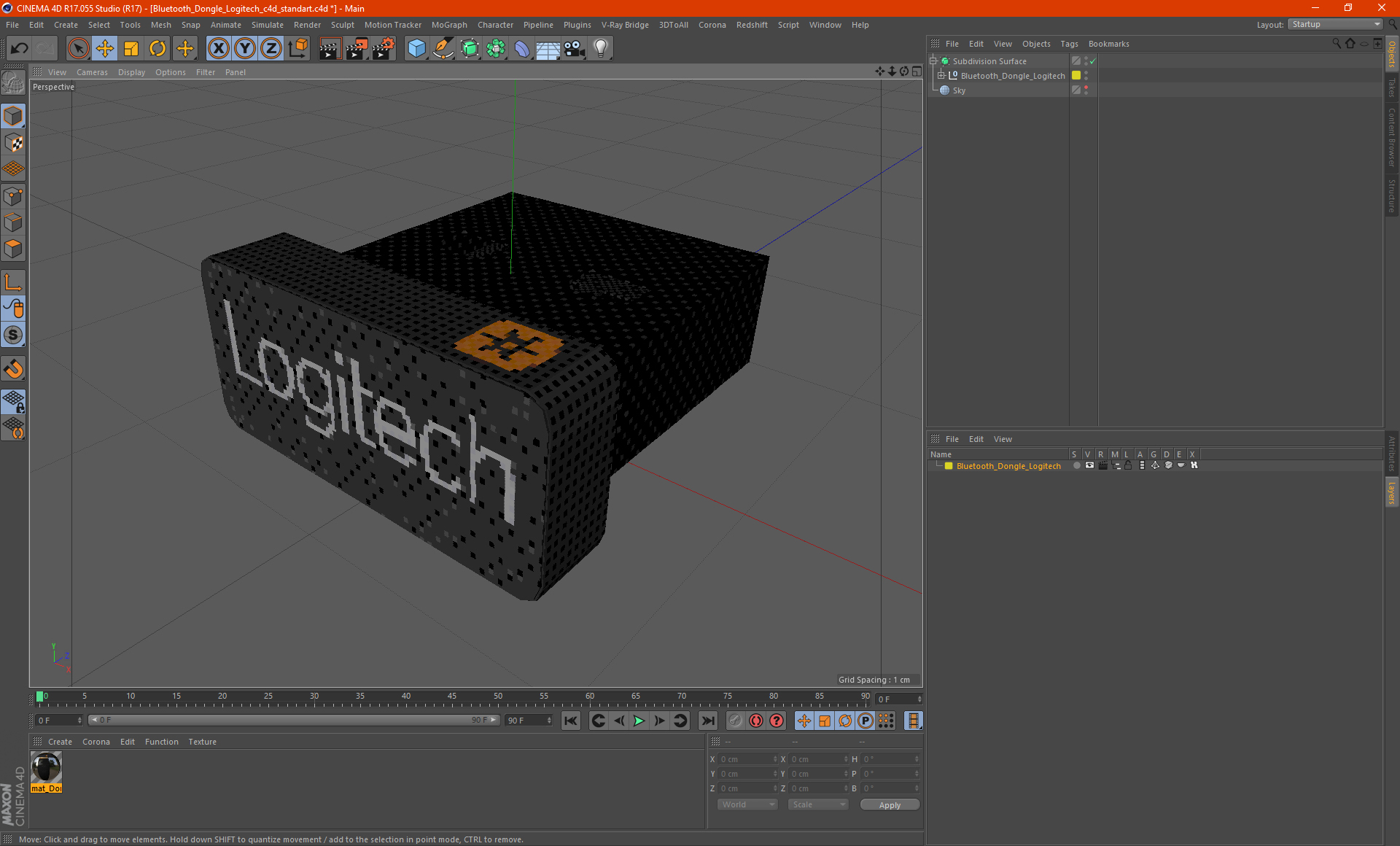Click the magnet tweak tool icon

(x=13, y=369)
